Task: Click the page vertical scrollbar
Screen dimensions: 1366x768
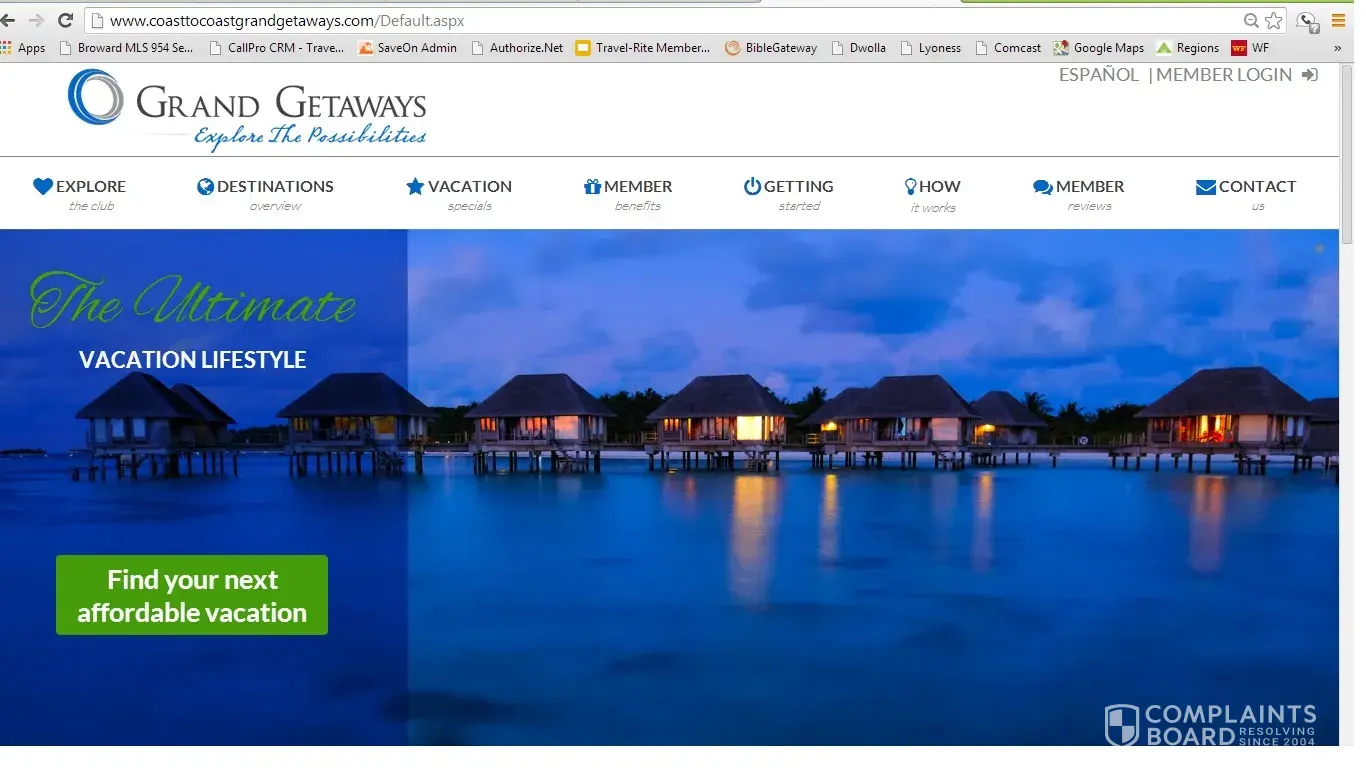Action: [1346, 400]
